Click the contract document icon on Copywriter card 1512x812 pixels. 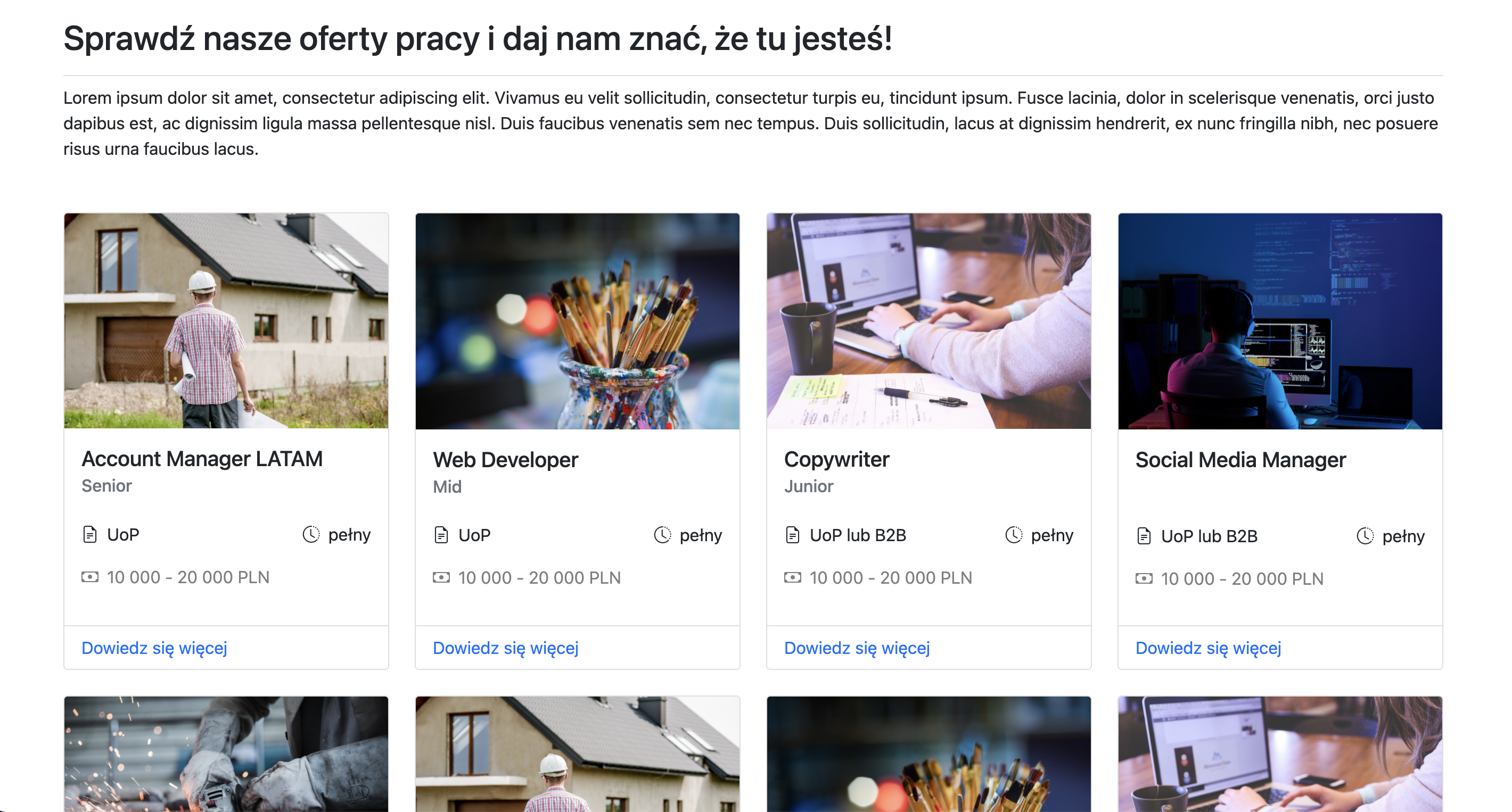(x=792, y=535)
